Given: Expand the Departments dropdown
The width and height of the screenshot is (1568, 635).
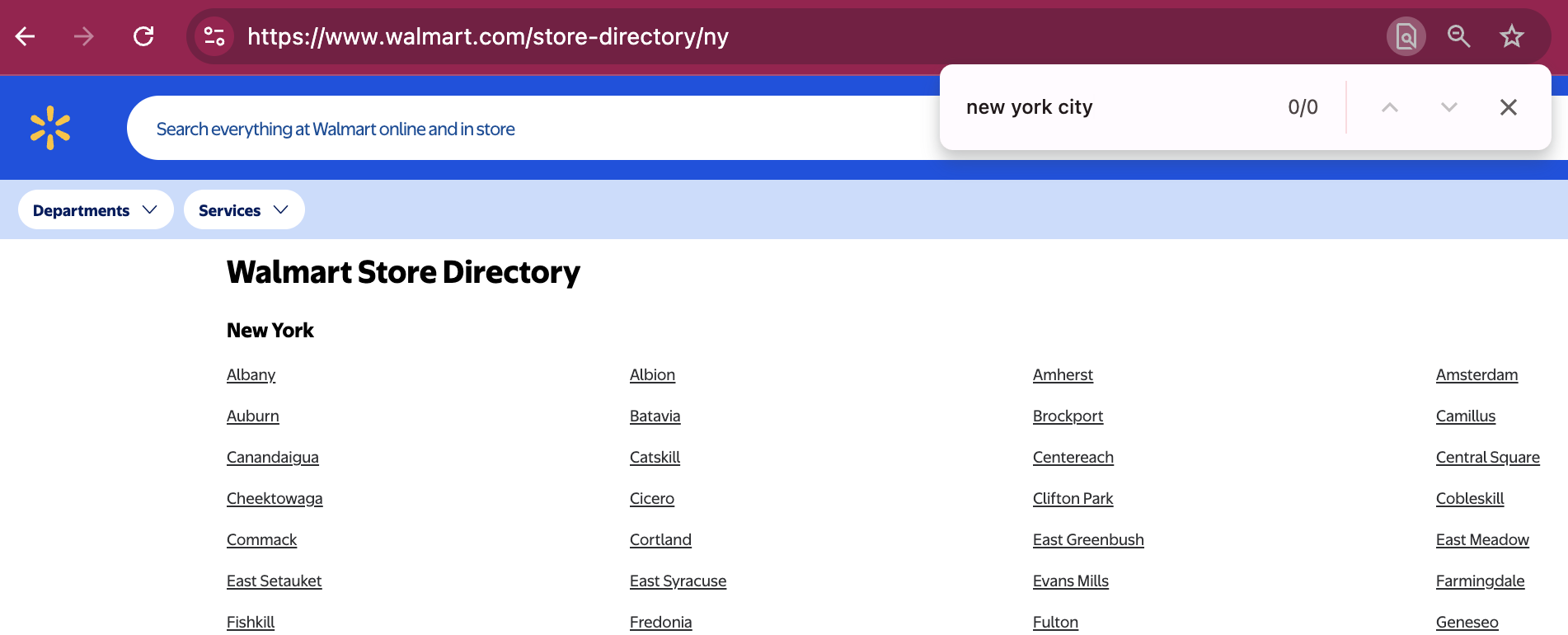Looking at the screenshot, I should click(96, 210).
